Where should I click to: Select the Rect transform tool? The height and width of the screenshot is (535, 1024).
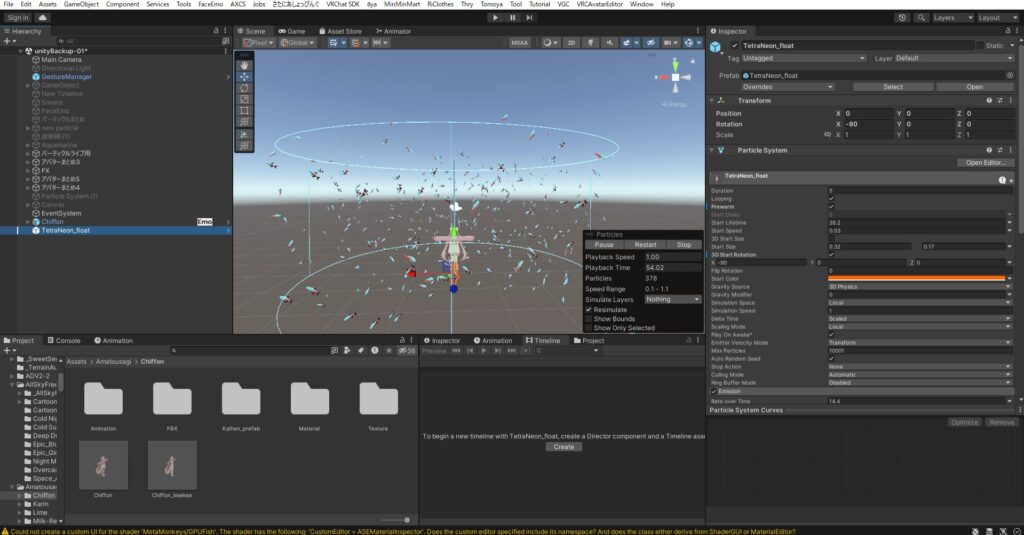245,111
